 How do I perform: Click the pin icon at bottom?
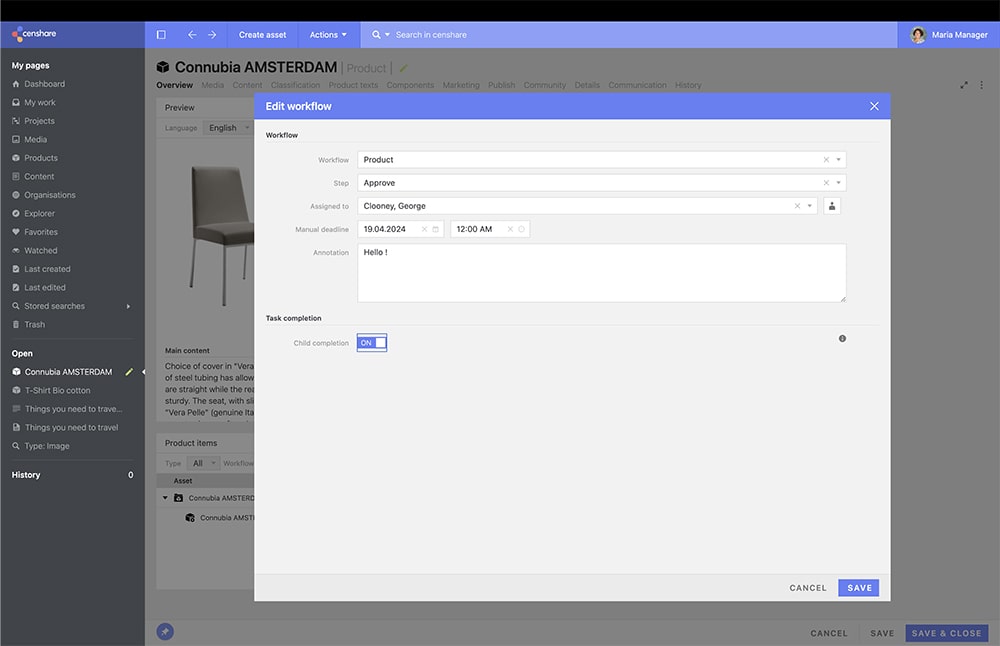coord(165,631)
